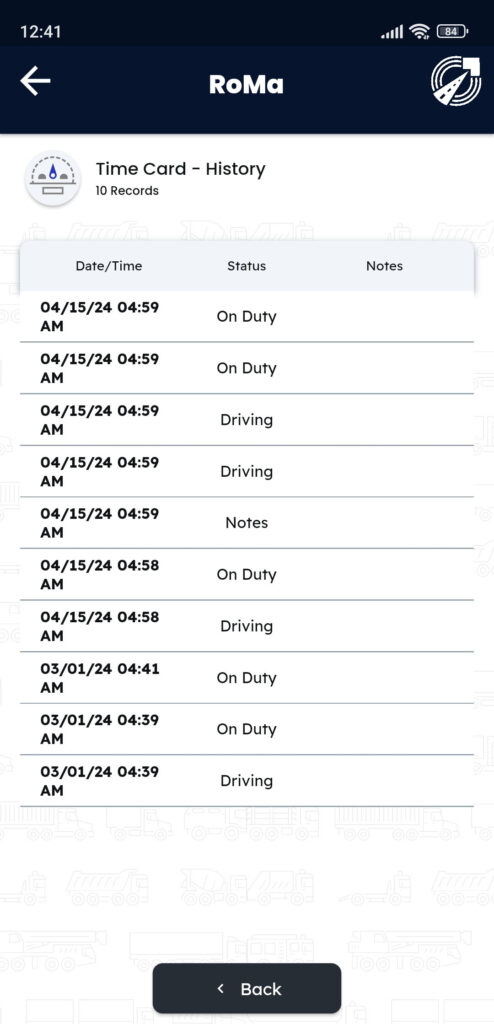The width and height of the screenshot is (494, 1024).
Task: Tap the back arrow in header
Action: tap(35, 82)
